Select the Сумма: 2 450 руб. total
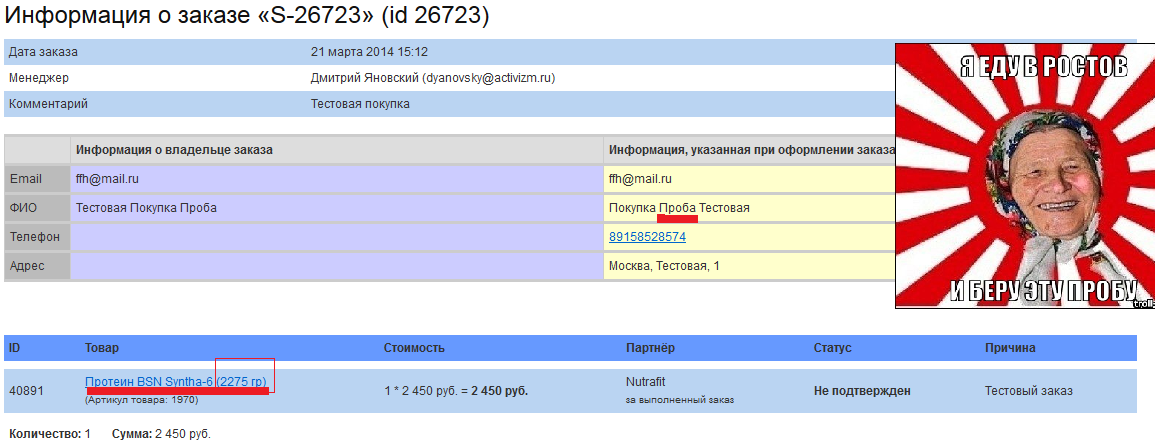Viewport: 1155px width, 445px height. [x=161, y=435]
